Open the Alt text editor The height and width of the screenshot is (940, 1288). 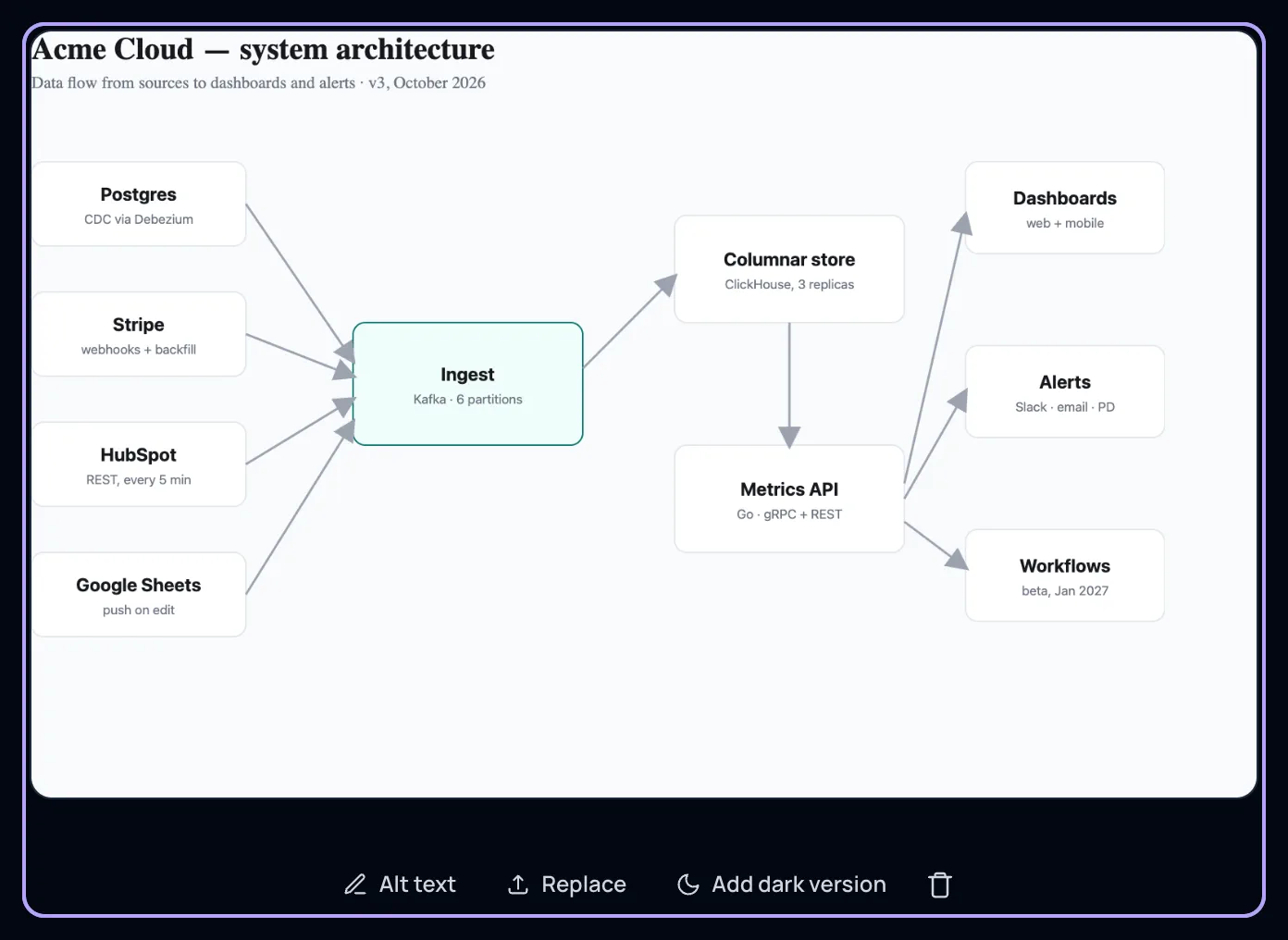(x=400, y=884)
